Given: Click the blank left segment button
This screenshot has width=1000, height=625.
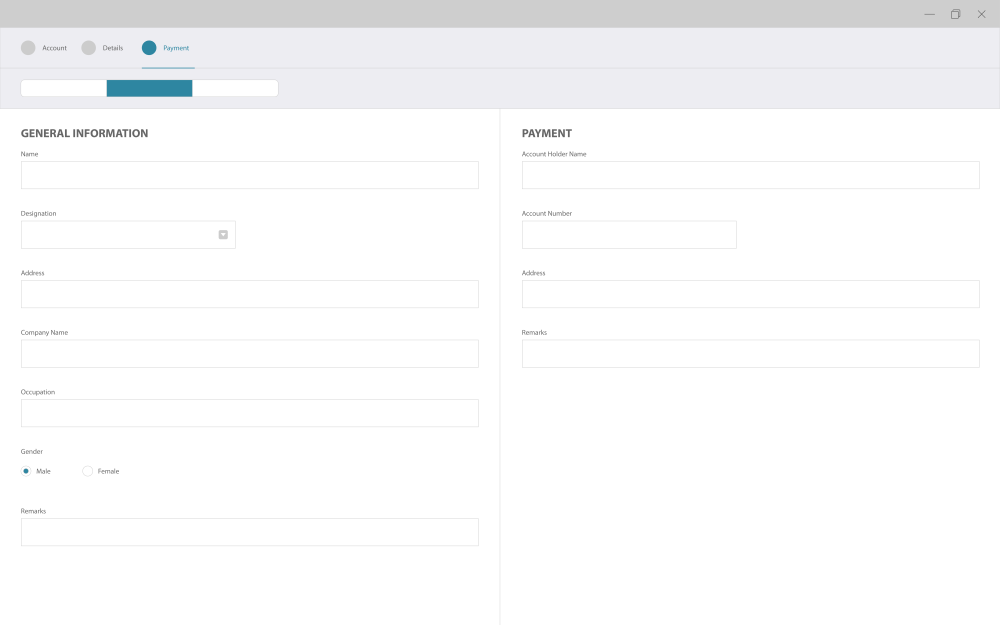Looking at the screenshot, I should pos(64,88).
